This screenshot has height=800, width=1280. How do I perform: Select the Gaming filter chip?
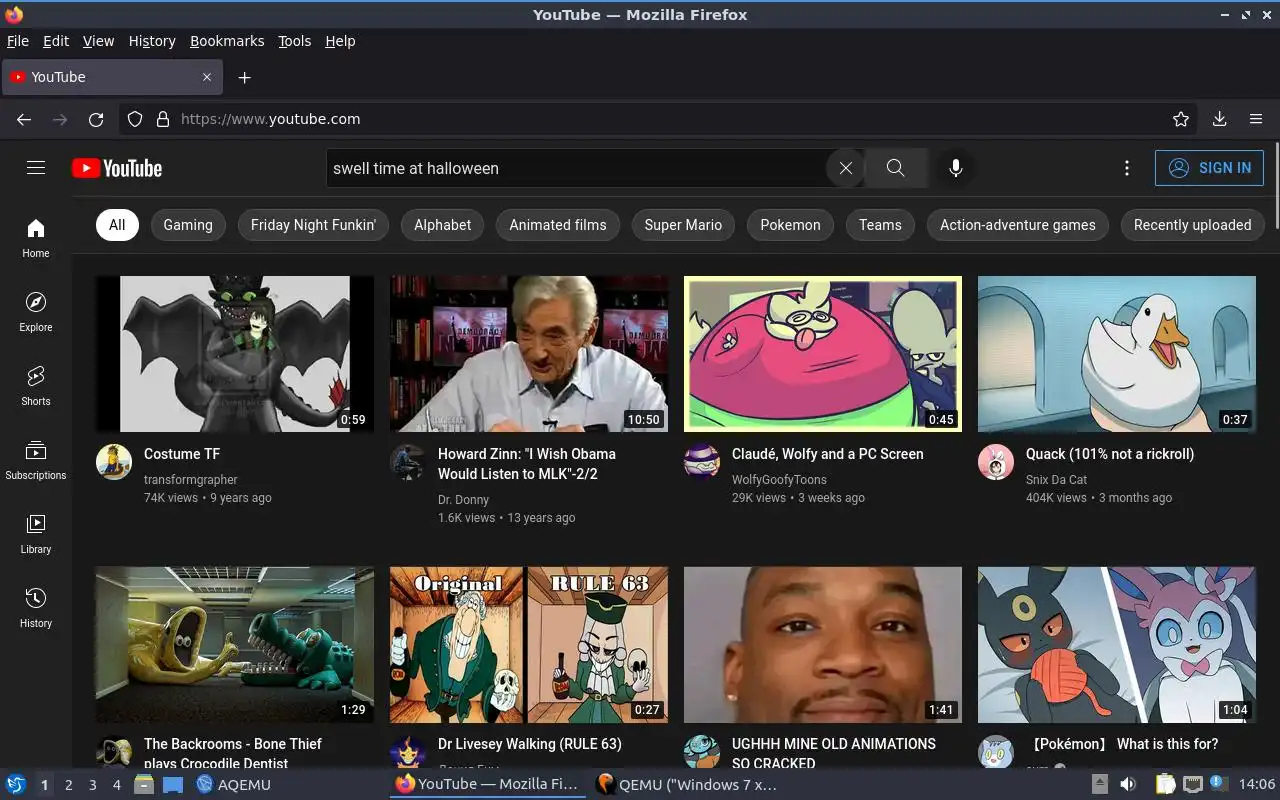tap(188, 225)
